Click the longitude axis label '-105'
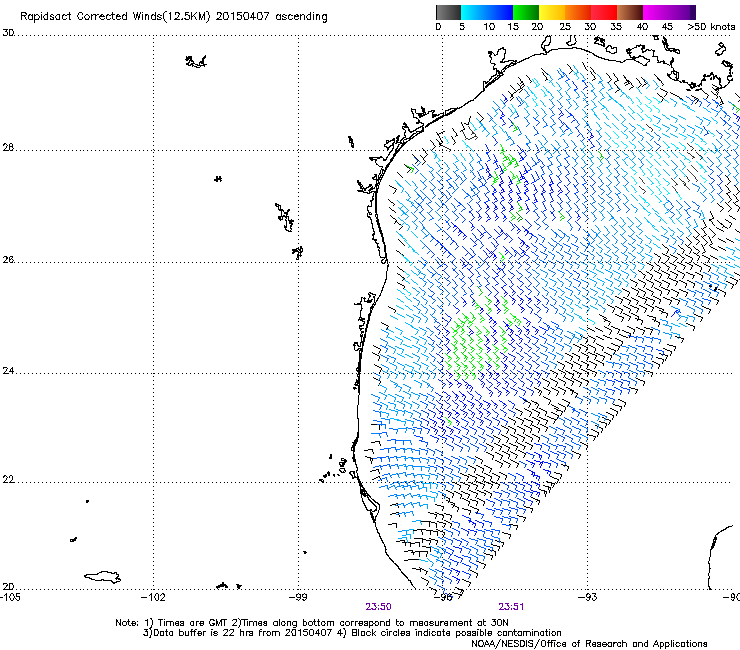 point(10,597)
